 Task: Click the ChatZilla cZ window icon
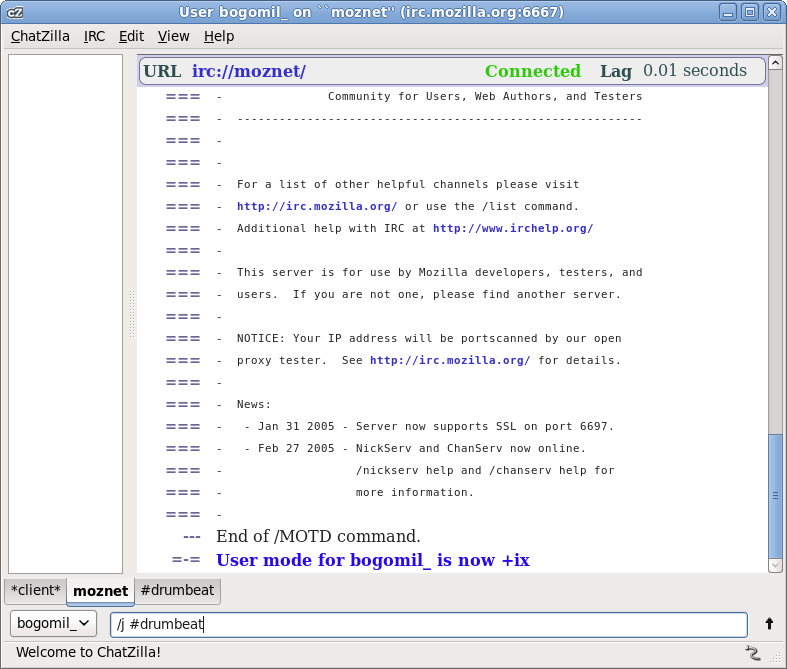click(15, 12)
